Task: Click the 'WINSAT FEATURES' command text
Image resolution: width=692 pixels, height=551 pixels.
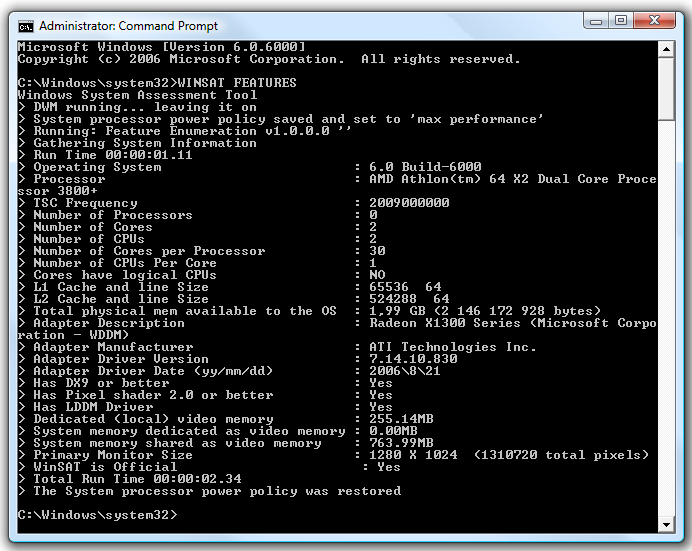Action: click(x=237, y=83)
